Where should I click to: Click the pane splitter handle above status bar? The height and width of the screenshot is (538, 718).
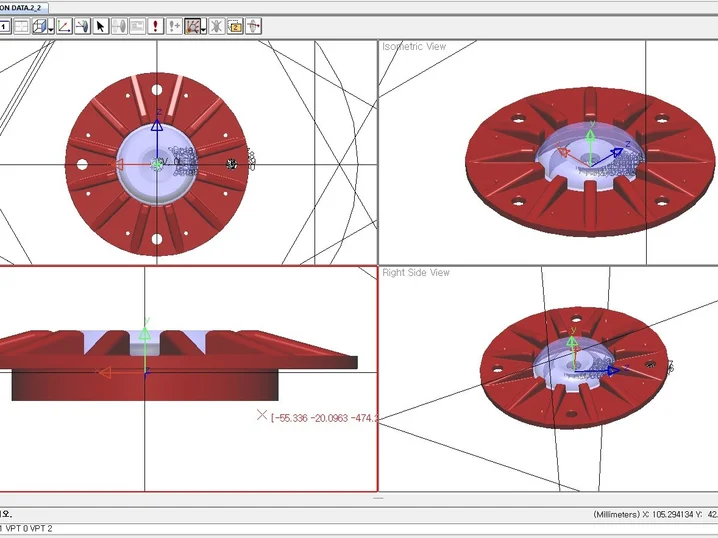point(378,497)
